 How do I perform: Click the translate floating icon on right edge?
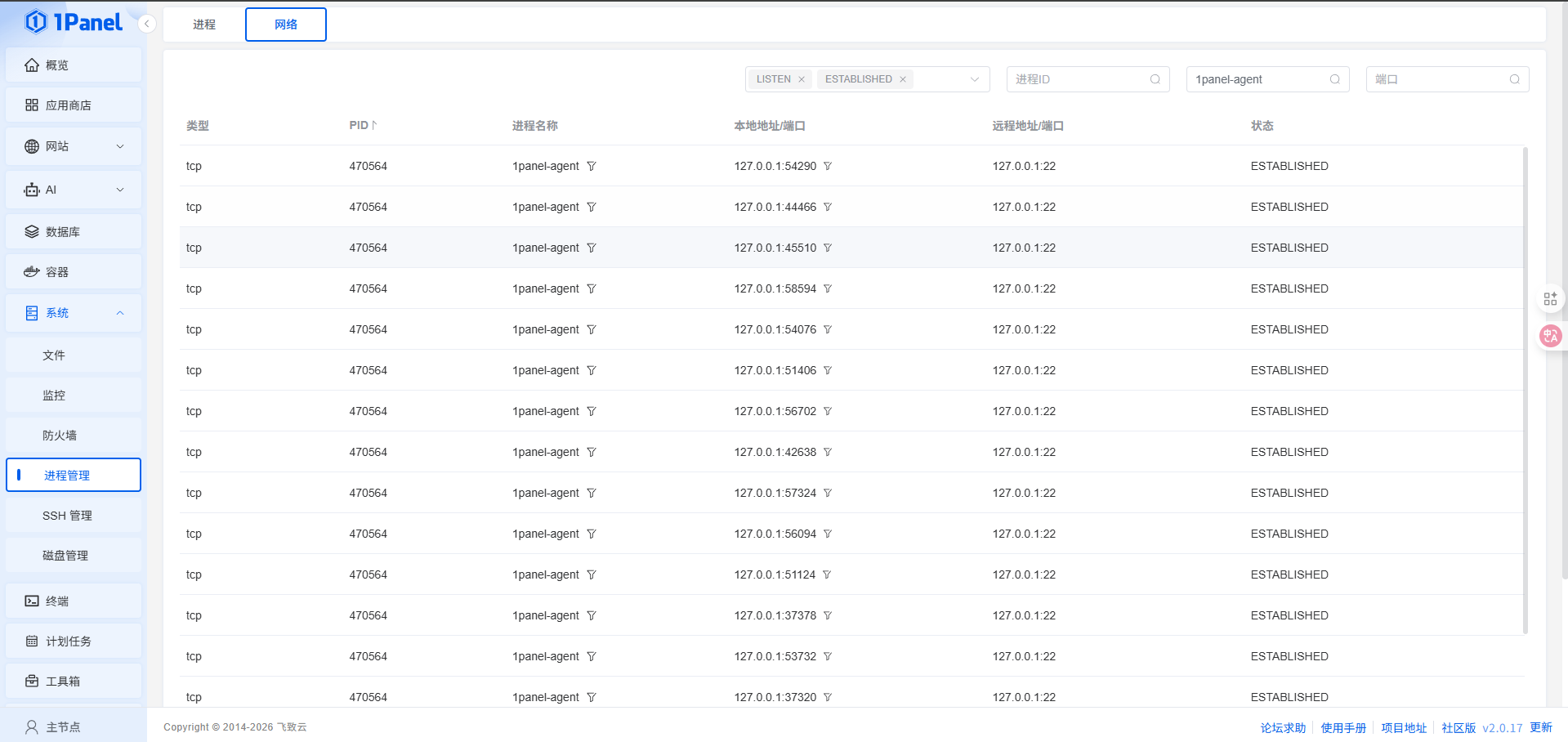tap(1550, 336)
